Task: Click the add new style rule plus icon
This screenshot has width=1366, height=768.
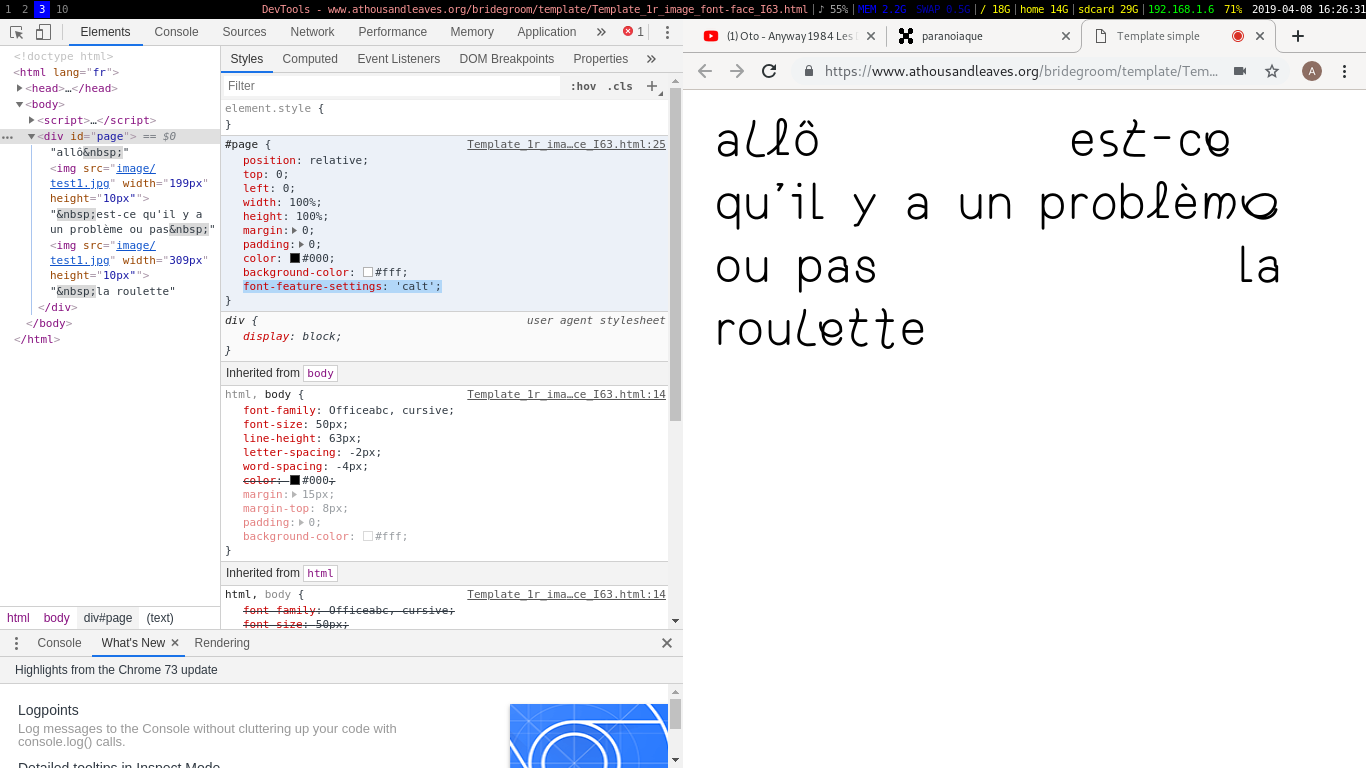Action: tap(652, 86)
